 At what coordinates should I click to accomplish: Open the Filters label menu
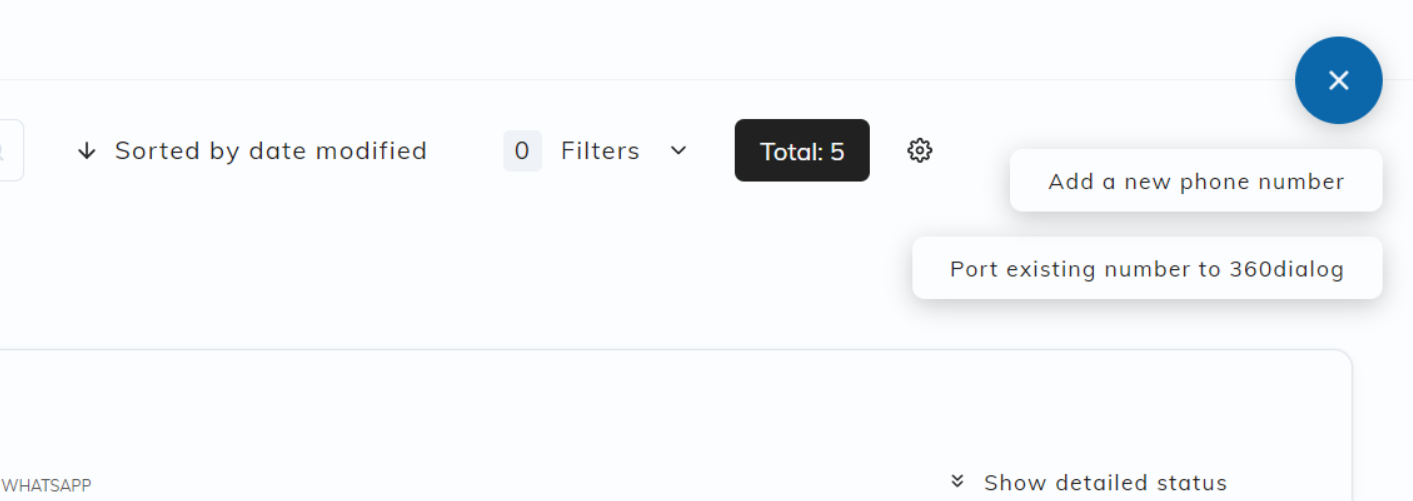(596, 150)
